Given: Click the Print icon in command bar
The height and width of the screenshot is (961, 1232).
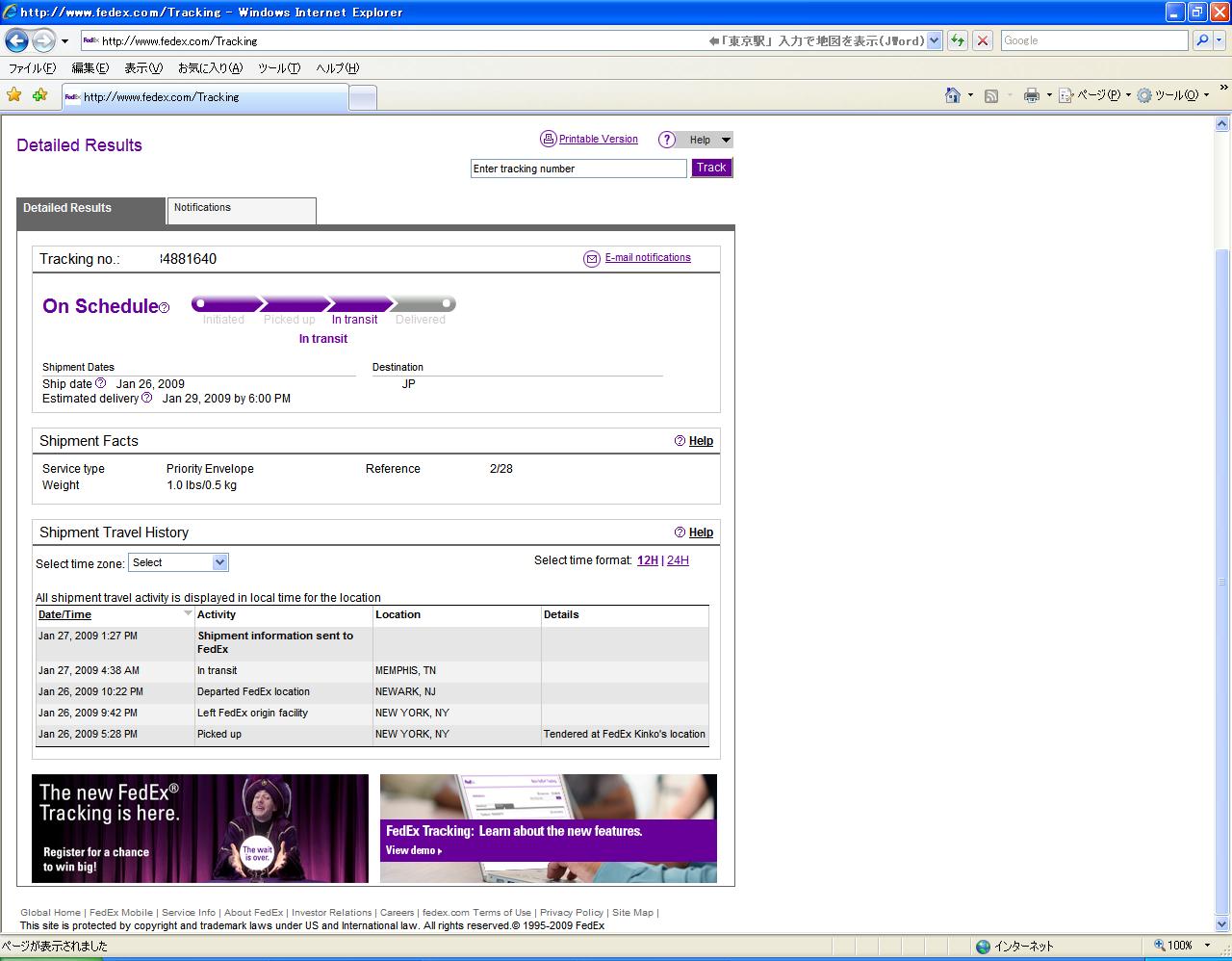Looking at the screenshot, I should tap(1032, 95).
